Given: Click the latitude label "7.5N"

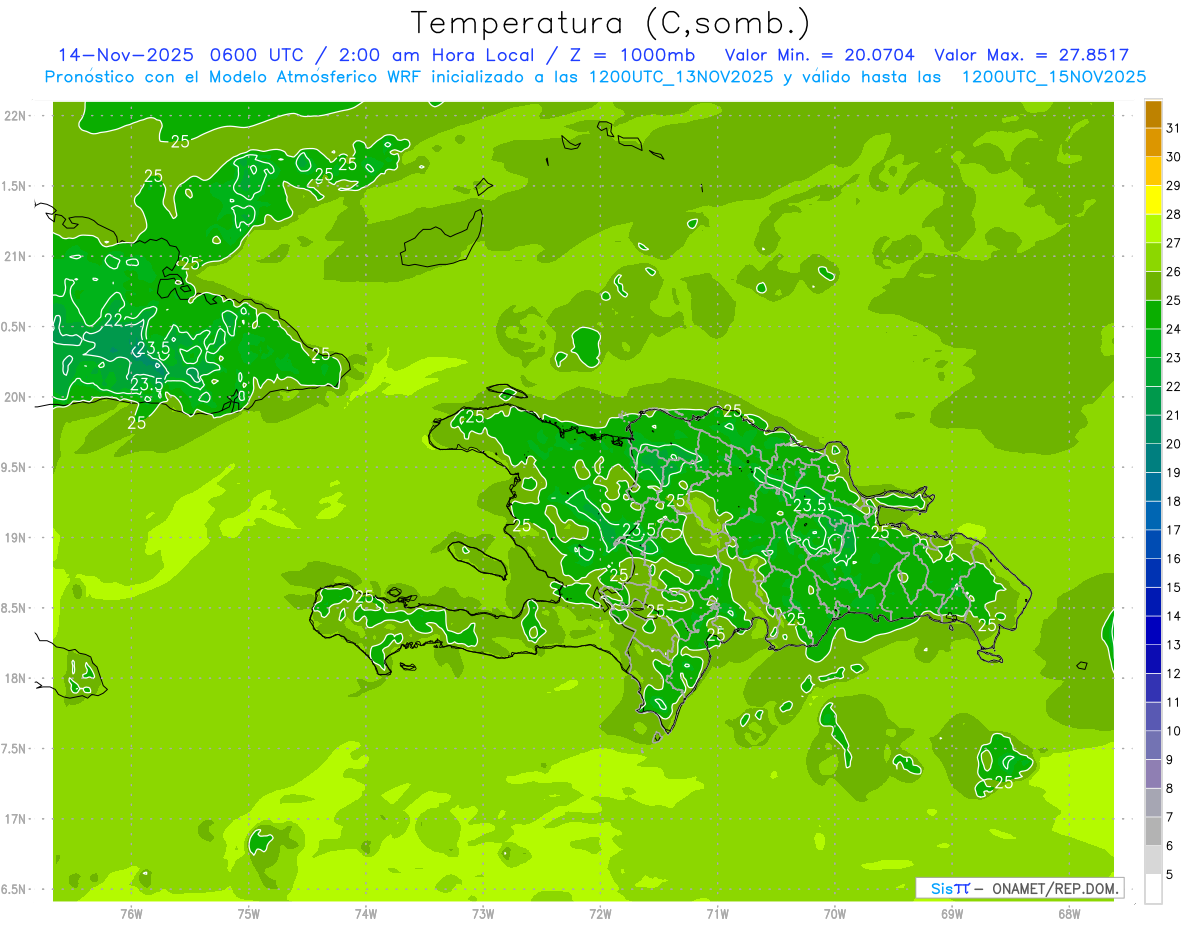Looking at the screenshot, I should pyautogui.click(x=15, y=749).
